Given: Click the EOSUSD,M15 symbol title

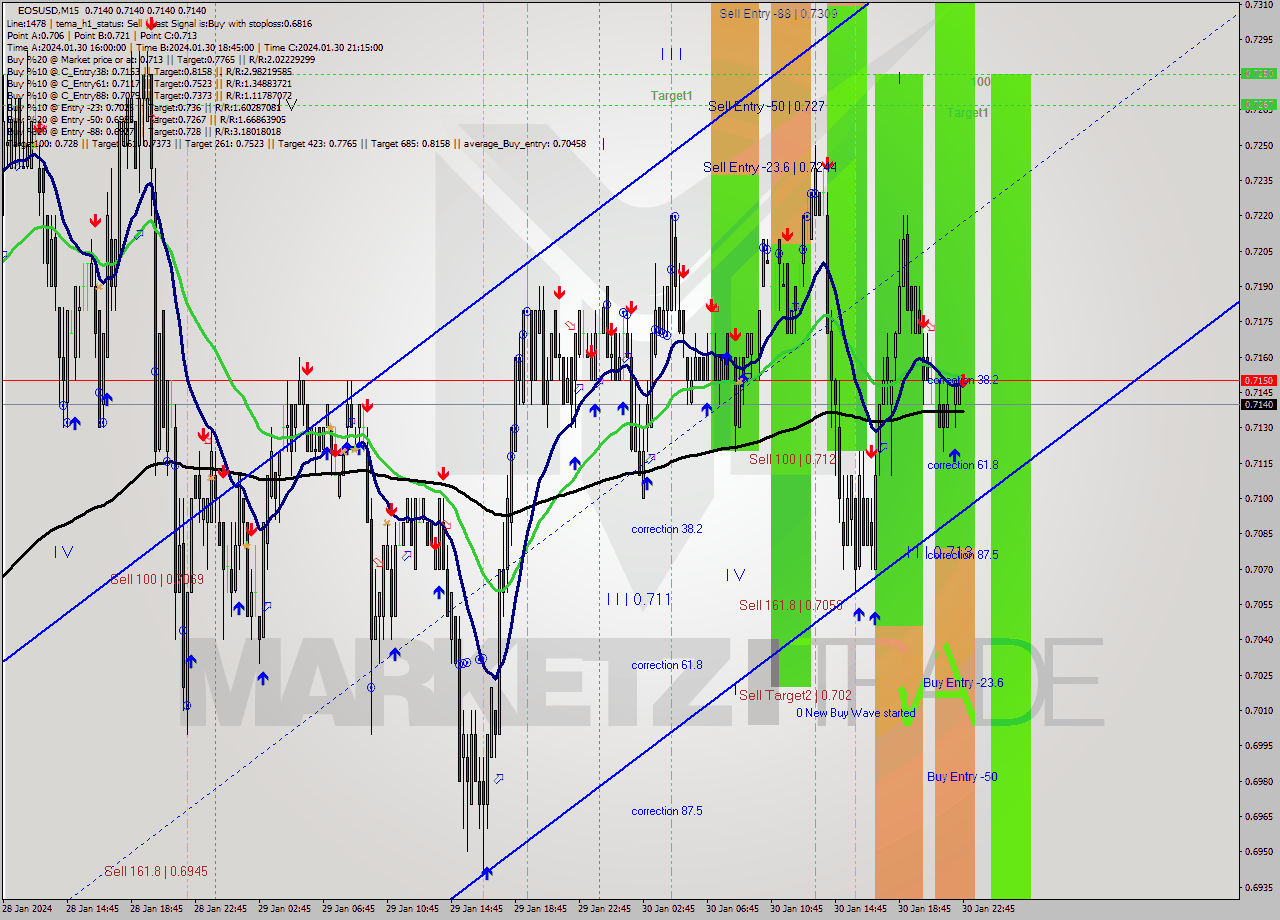Looking at the screenshot, I should click(50, 9).
